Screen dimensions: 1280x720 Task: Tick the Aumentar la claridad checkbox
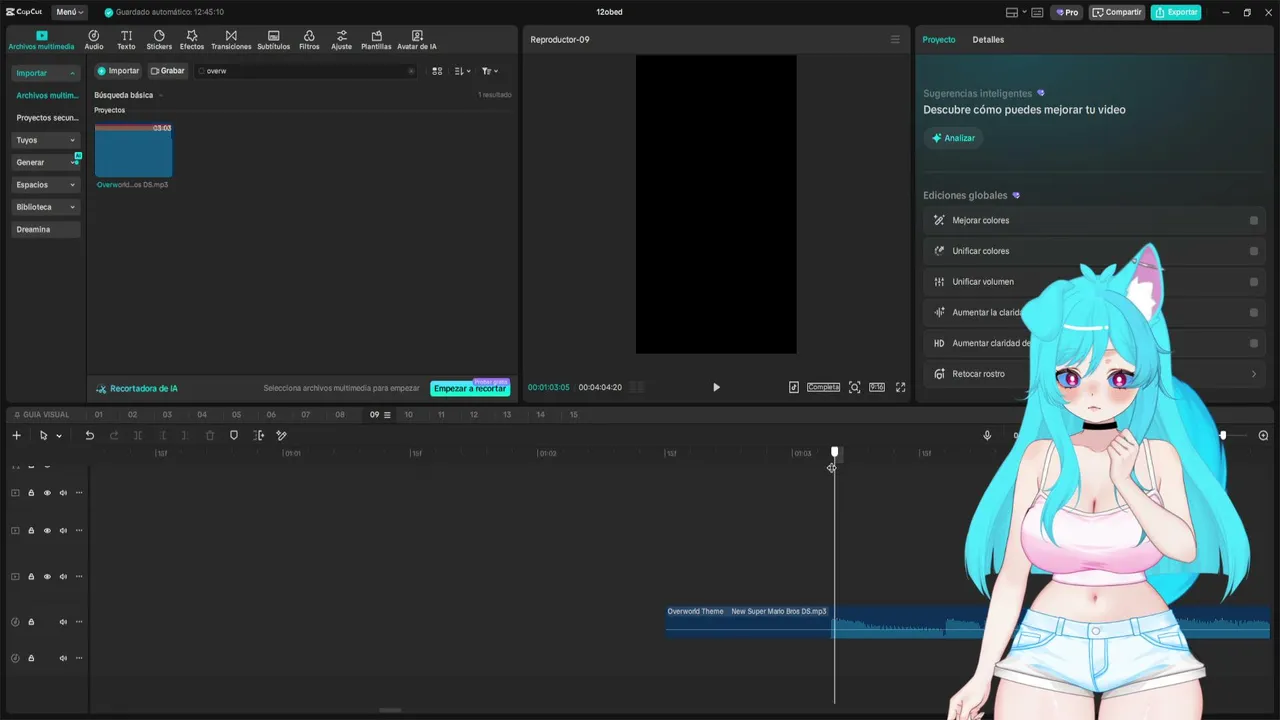point(1254,313)
